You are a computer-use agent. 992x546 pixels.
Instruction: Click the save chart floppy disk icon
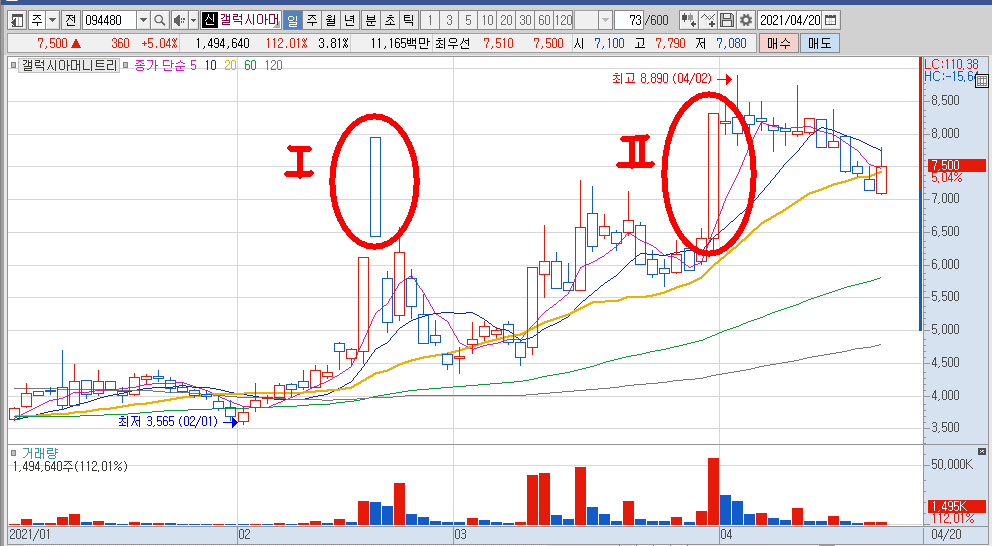click(x=727, y=20)
